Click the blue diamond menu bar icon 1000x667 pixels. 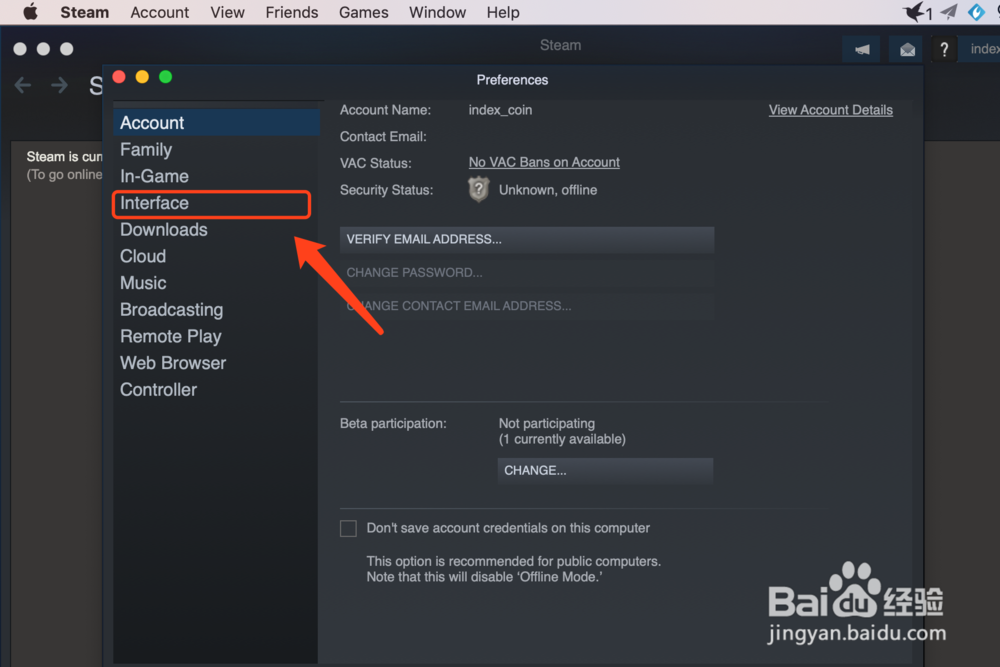[x=976, y=11]
